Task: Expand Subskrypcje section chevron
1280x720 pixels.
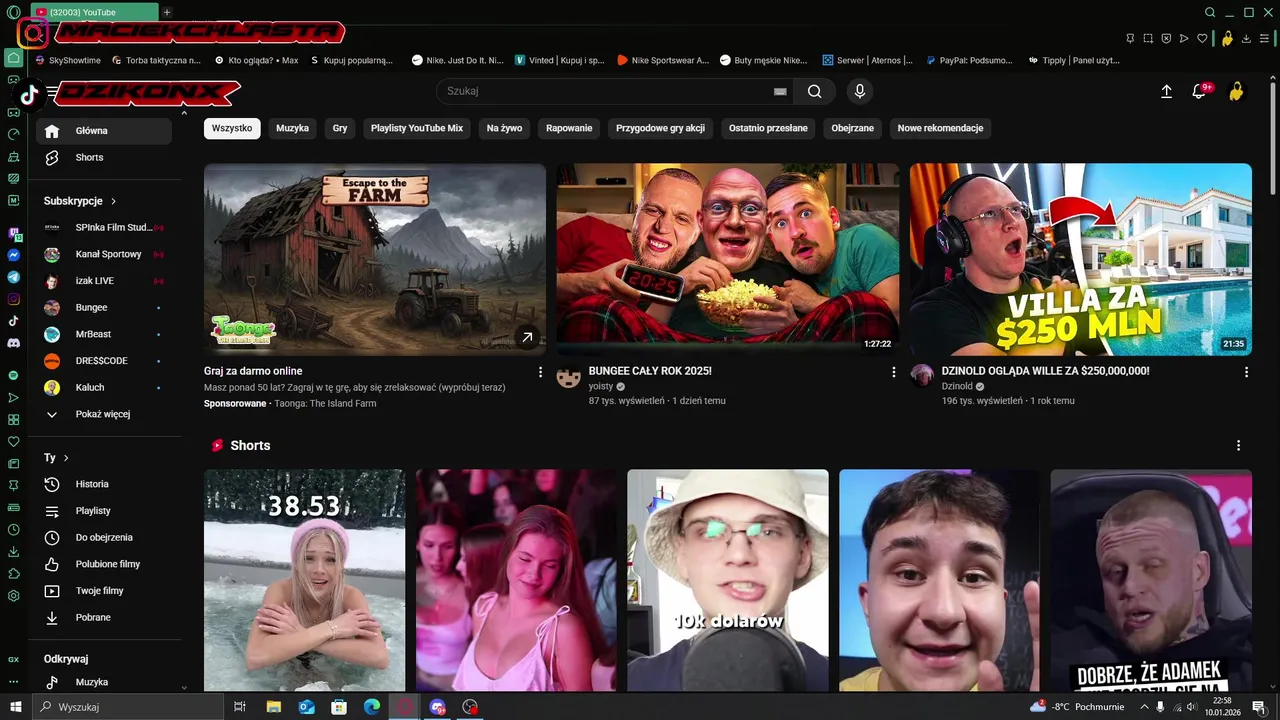Action: click(113, 201)
